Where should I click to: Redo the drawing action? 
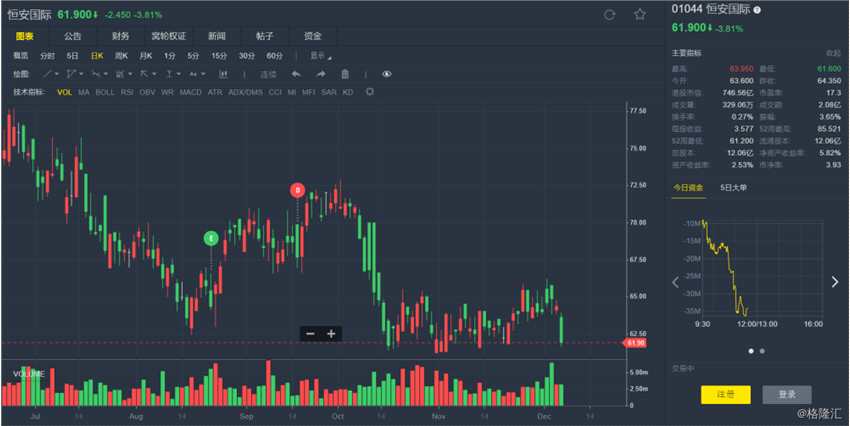(x=321, y=74)
